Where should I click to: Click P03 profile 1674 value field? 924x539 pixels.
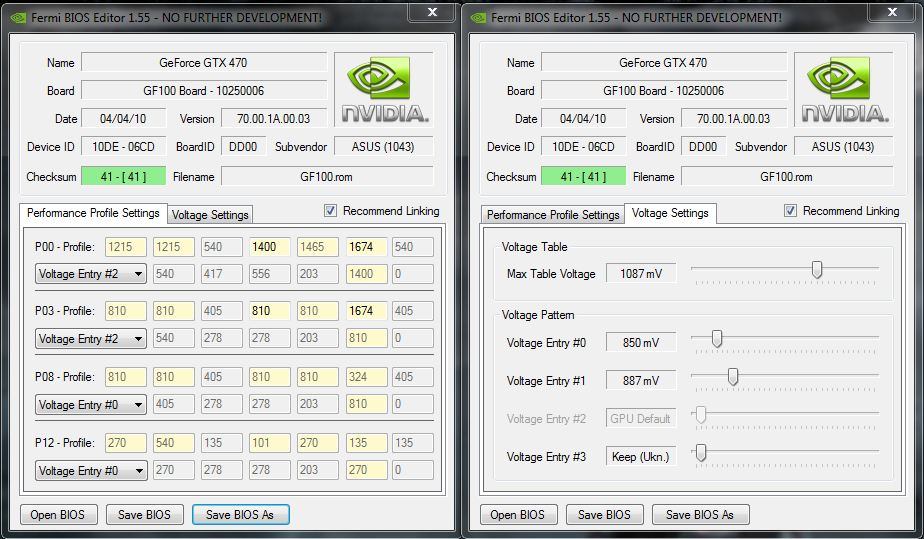[x=367, y=310]
